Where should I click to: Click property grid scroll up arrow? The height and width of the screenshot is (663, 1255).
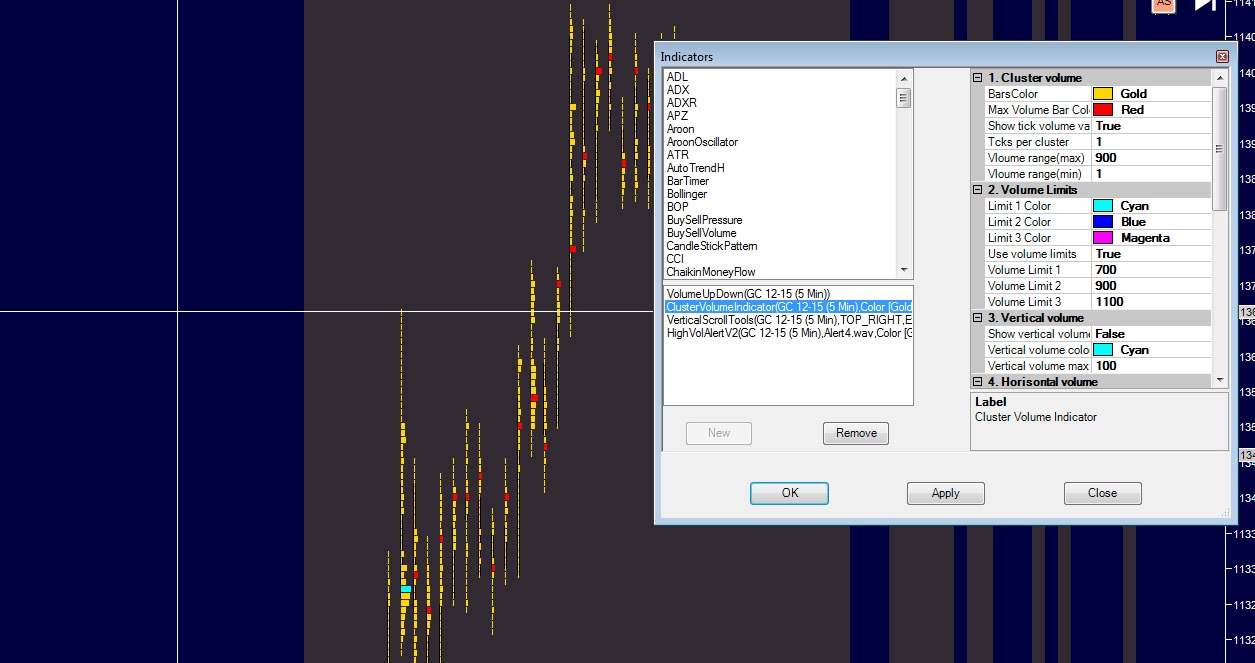coord(1219,78)
